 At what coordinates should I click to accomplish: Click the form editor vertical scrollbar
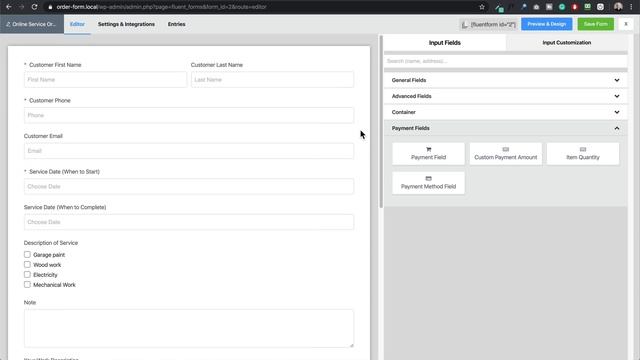click(x=381, y=122)
